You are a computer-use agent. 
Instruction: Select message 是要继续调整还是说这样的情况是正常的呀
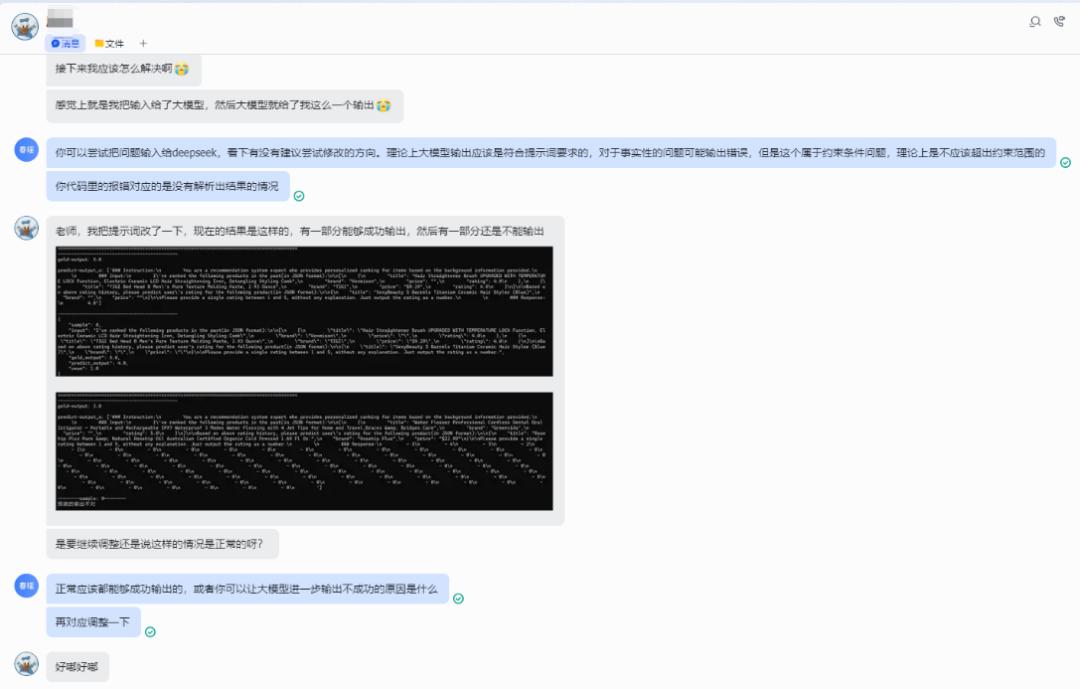click(163, 544)
